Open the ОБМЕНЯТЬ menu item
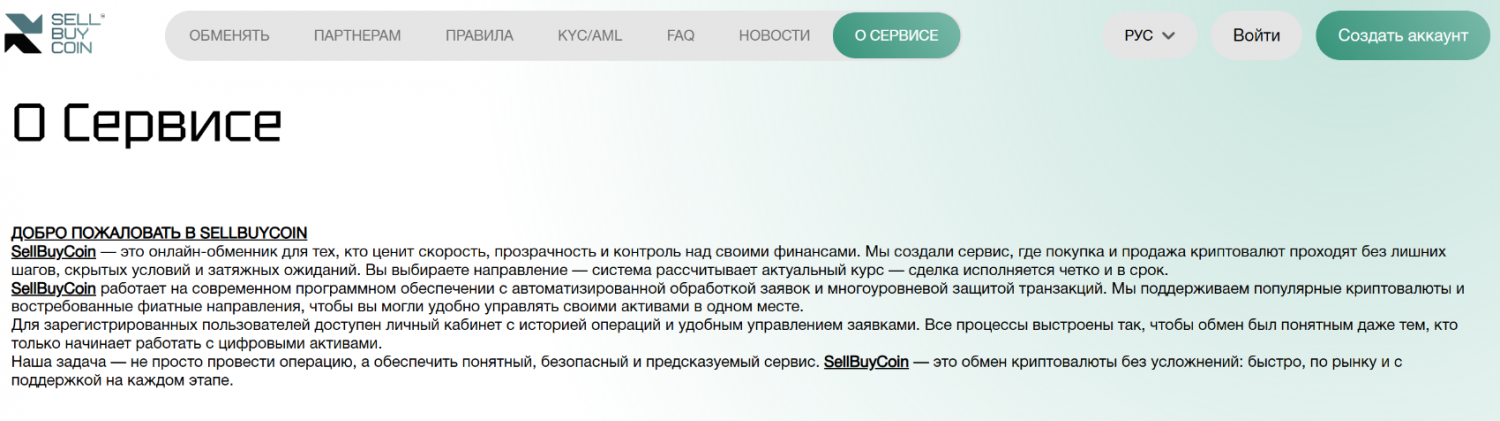 pos(229,36)
